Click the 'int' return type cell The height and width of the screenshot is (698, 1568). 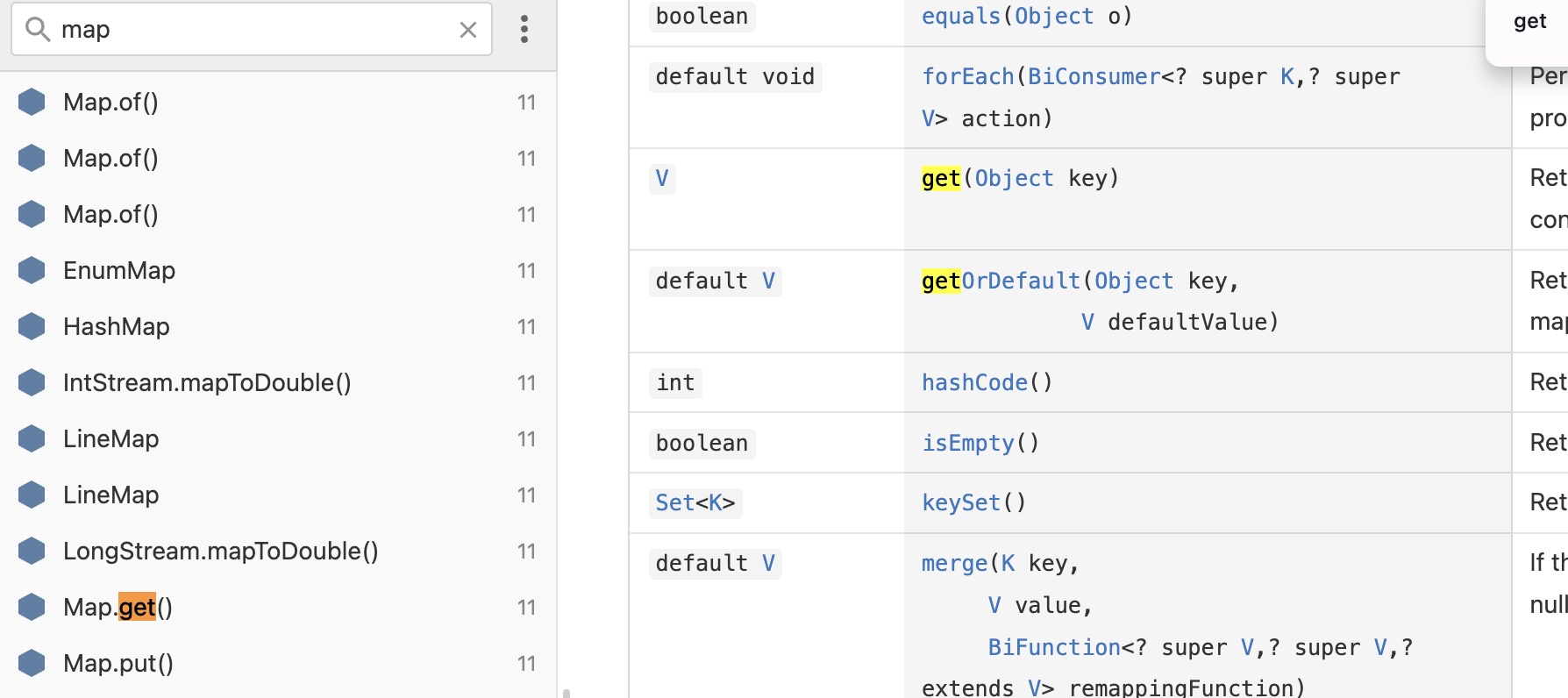pyautogui.click(x=675, y=382)
